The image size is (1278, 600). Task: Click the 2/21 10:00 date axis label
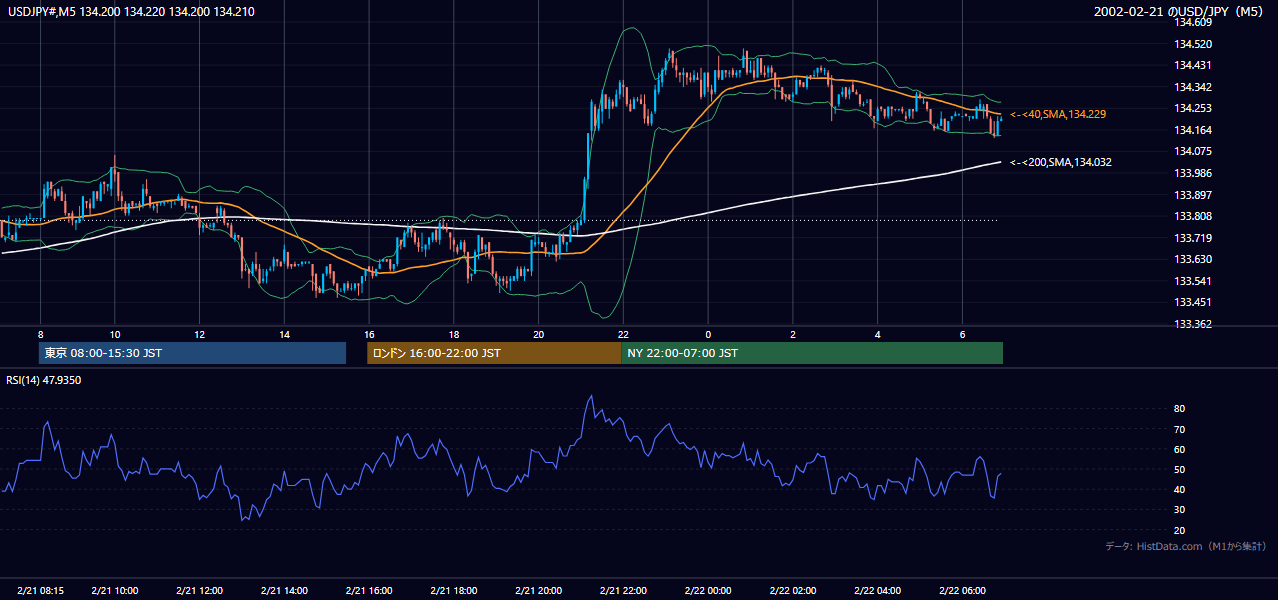[114, 590]
